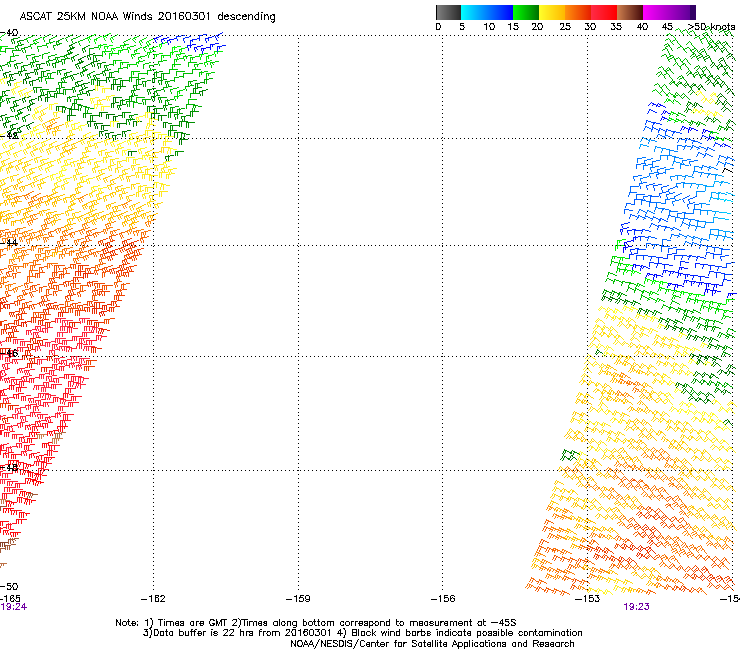This screenshot has height=650, width=740.
Task: Click the latitude label '-44'
Action: point(9,243)
